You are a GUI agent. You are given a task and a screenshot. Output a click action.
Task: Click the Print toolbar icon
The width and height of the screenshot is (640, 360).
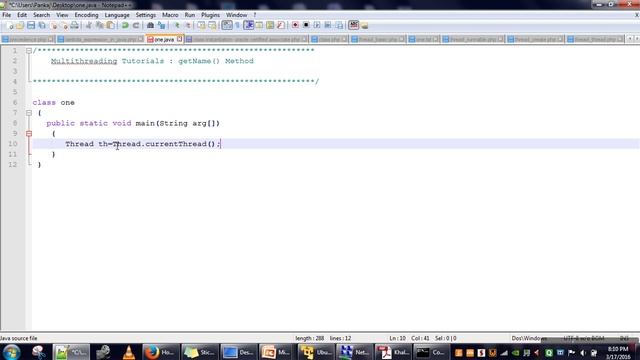tap(74, 25)
